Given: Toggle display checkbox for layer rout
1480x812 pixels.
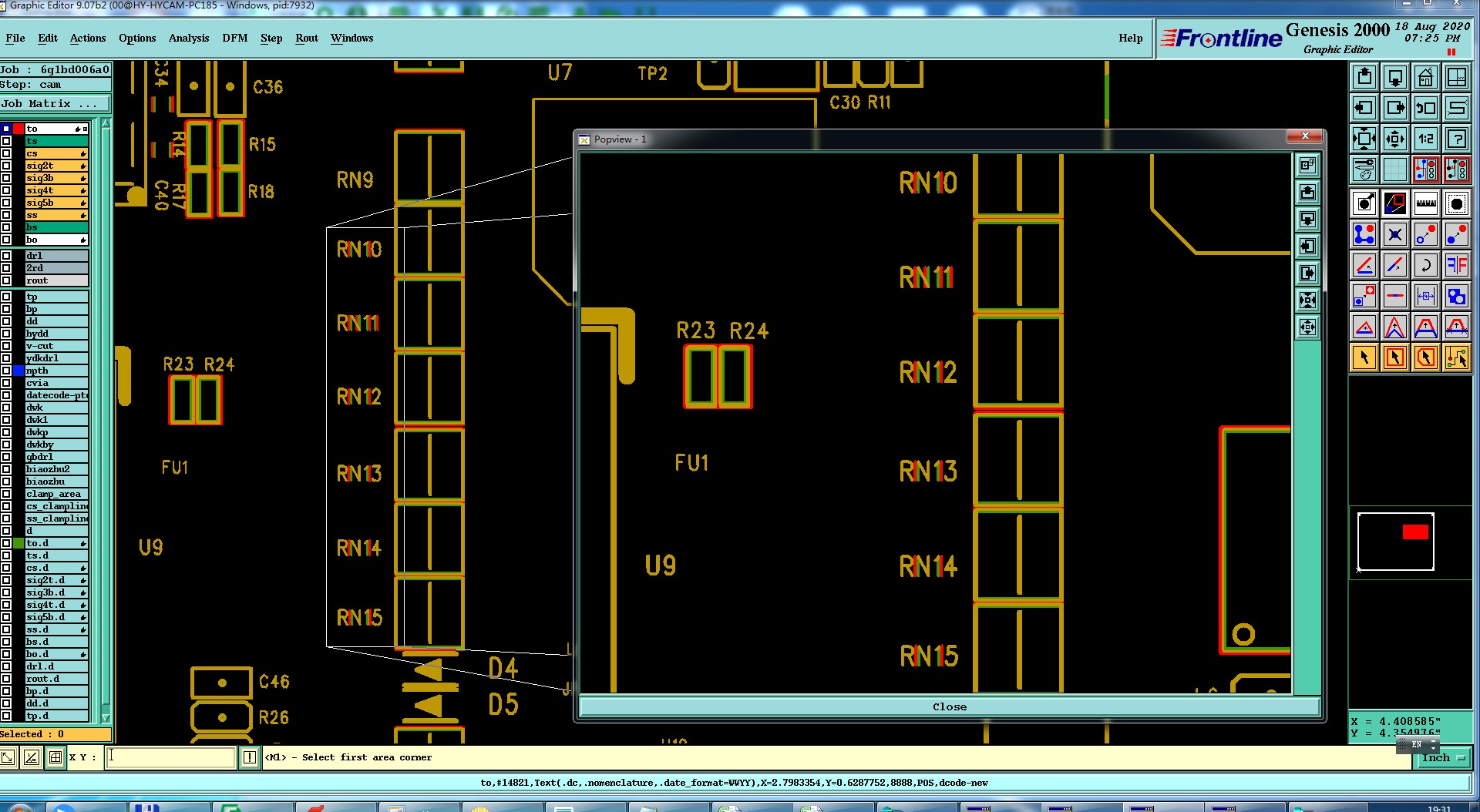Looking at the screenshot, I should (x=6, y=280).
